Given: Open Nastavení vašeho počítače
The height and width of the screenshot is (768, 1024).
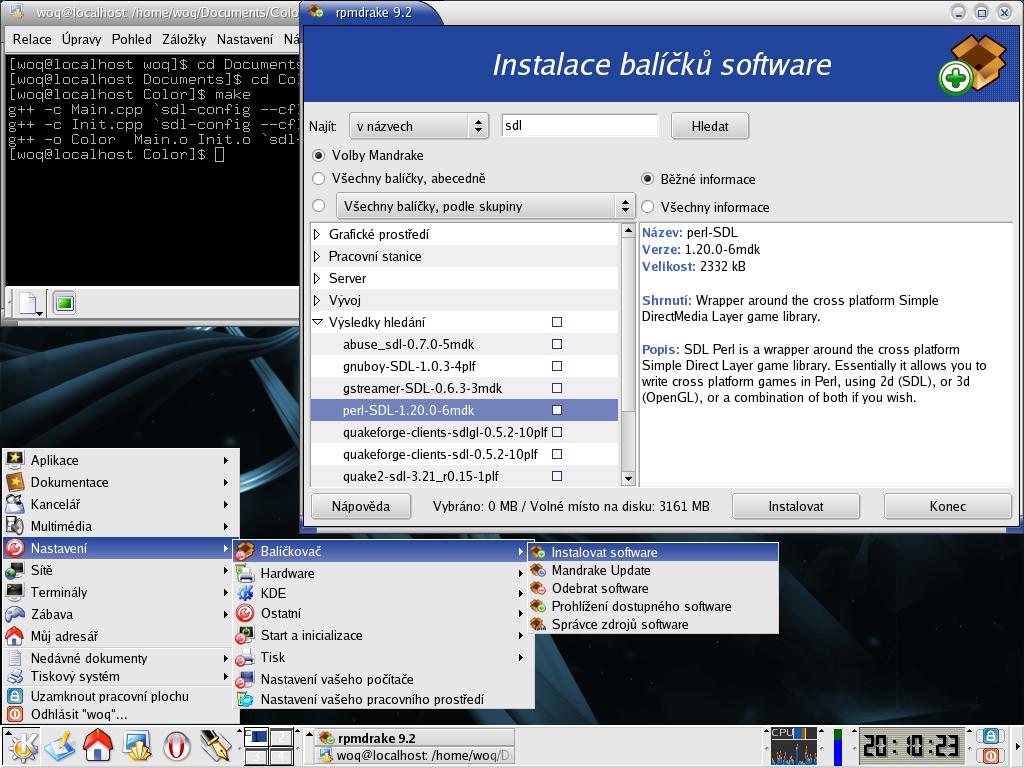Looking at the screenshot, I should point(384,679).
